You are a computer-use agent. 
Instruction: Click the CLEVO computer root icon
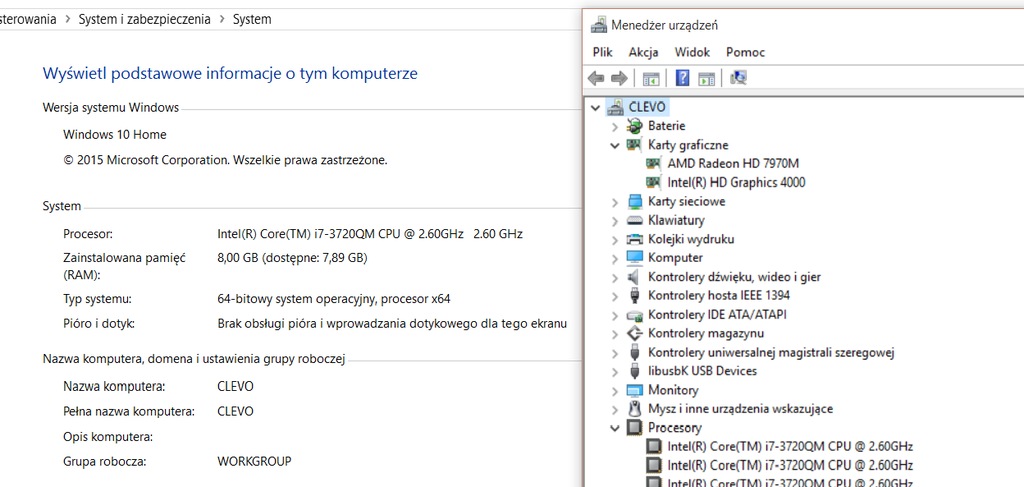[x=615, y=106]
